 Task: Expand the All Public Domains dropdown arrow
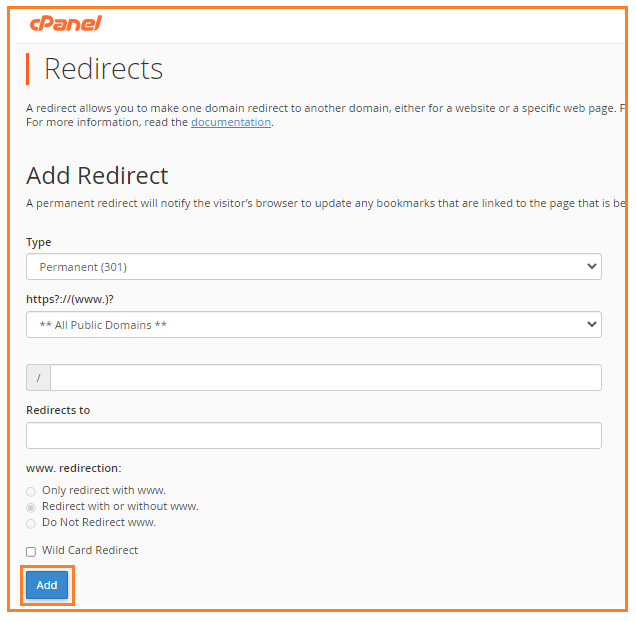coord(591,324)
